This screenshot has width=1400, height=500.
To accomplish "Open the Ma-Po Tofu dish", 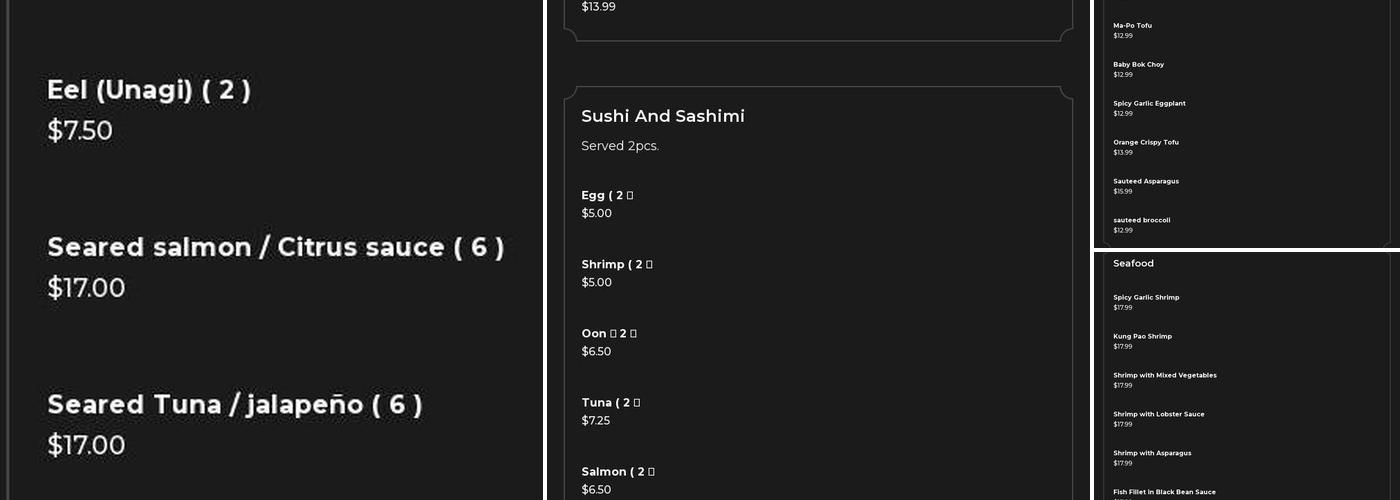I will point(1132,26).
